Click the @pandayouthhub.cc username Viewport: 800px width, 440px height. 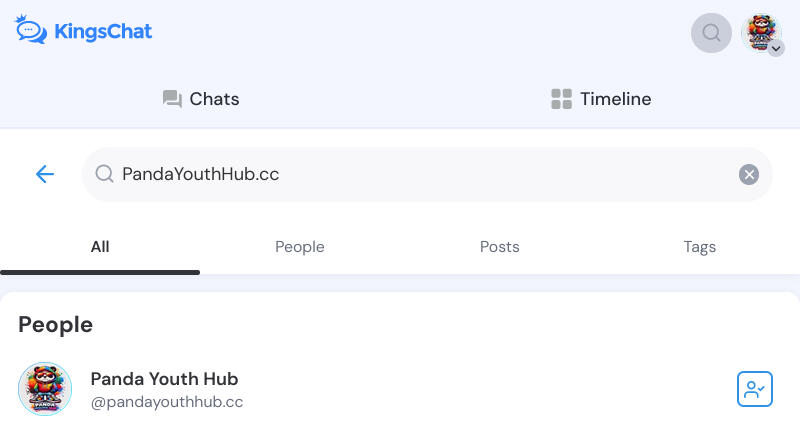(167, 402)
